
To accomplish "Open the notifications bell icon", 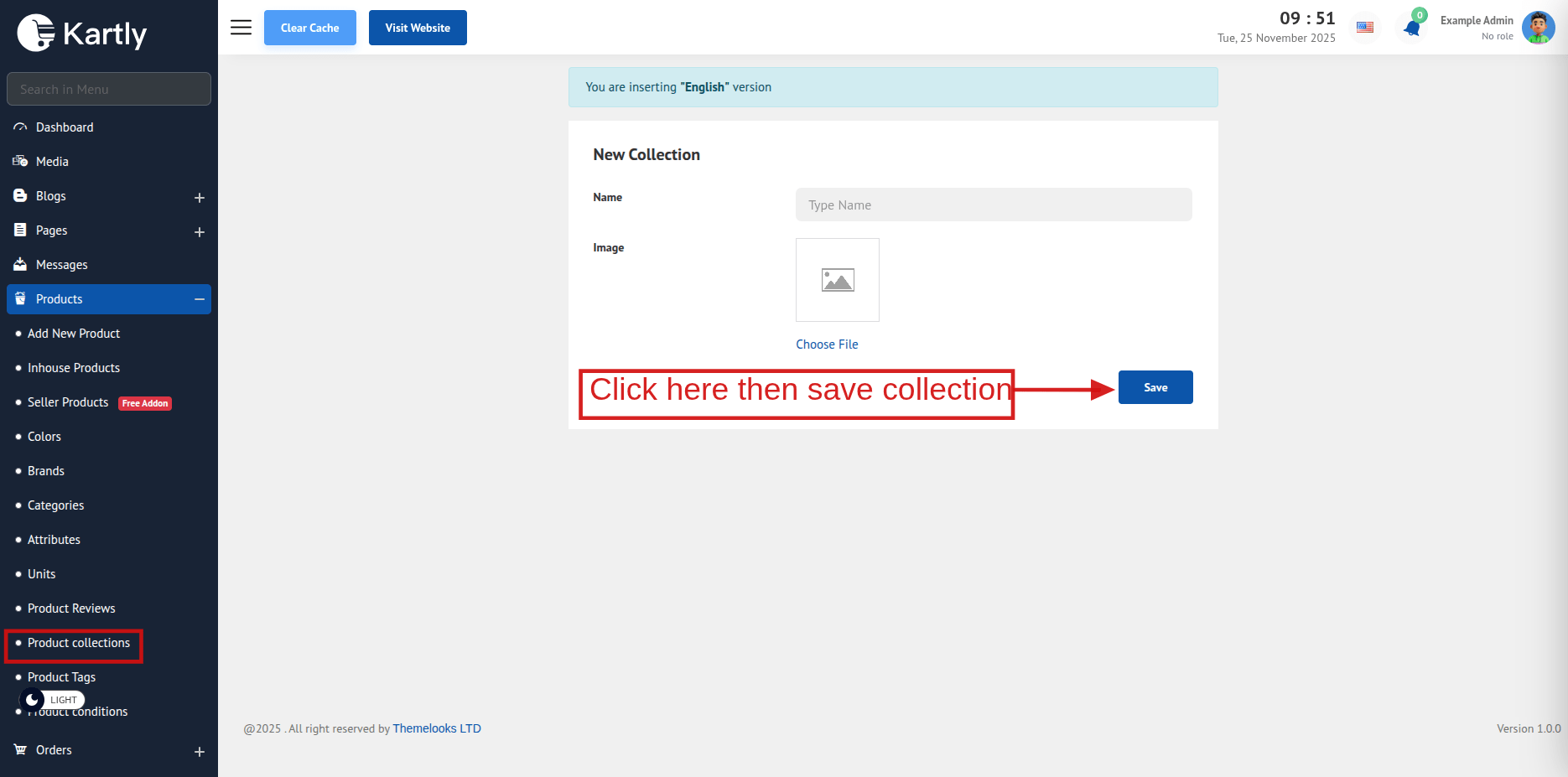I will pos(1412,28).
